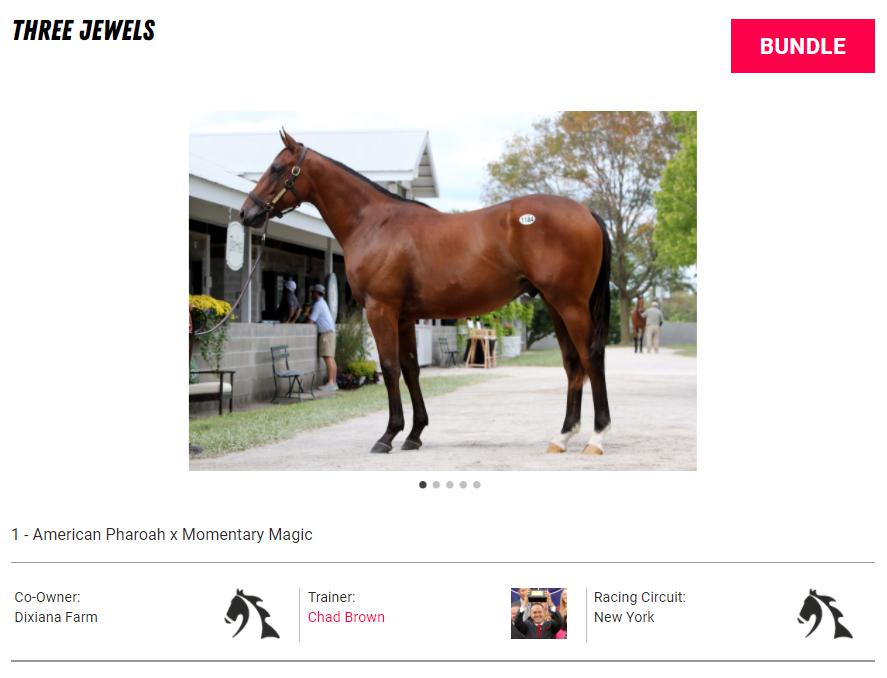Click the Trainer label
887x678 pixels.
tap(331, 597)
